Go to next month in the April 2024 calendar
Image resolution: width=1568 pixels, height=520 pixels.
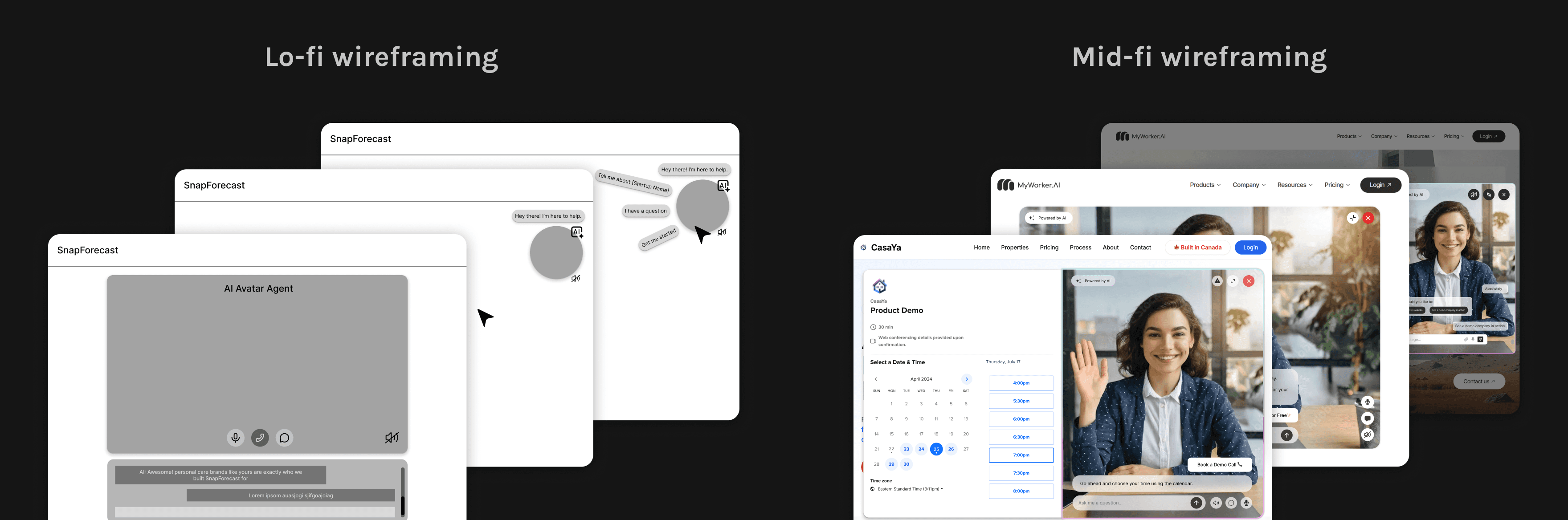click(966, 379)
